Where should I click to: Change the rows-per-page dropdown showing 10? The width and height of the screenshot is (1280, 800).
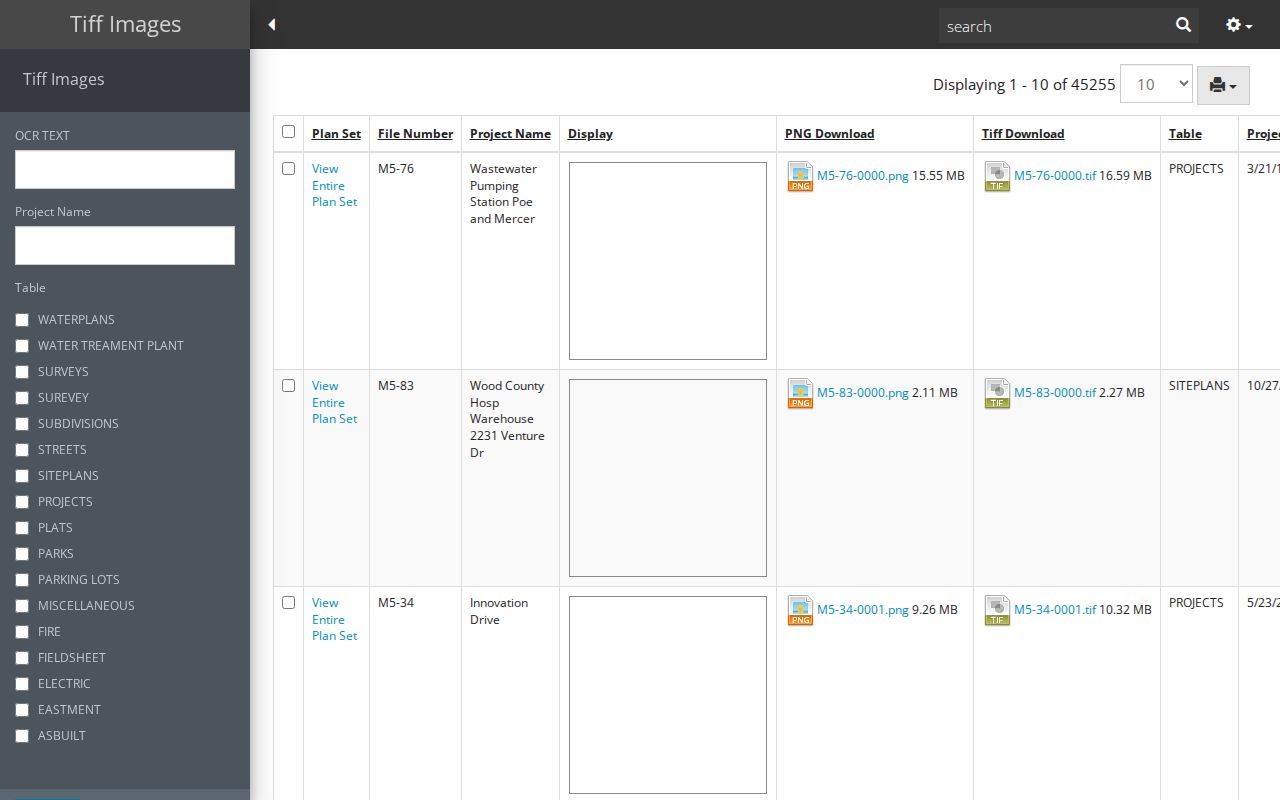coord(1156,84)
